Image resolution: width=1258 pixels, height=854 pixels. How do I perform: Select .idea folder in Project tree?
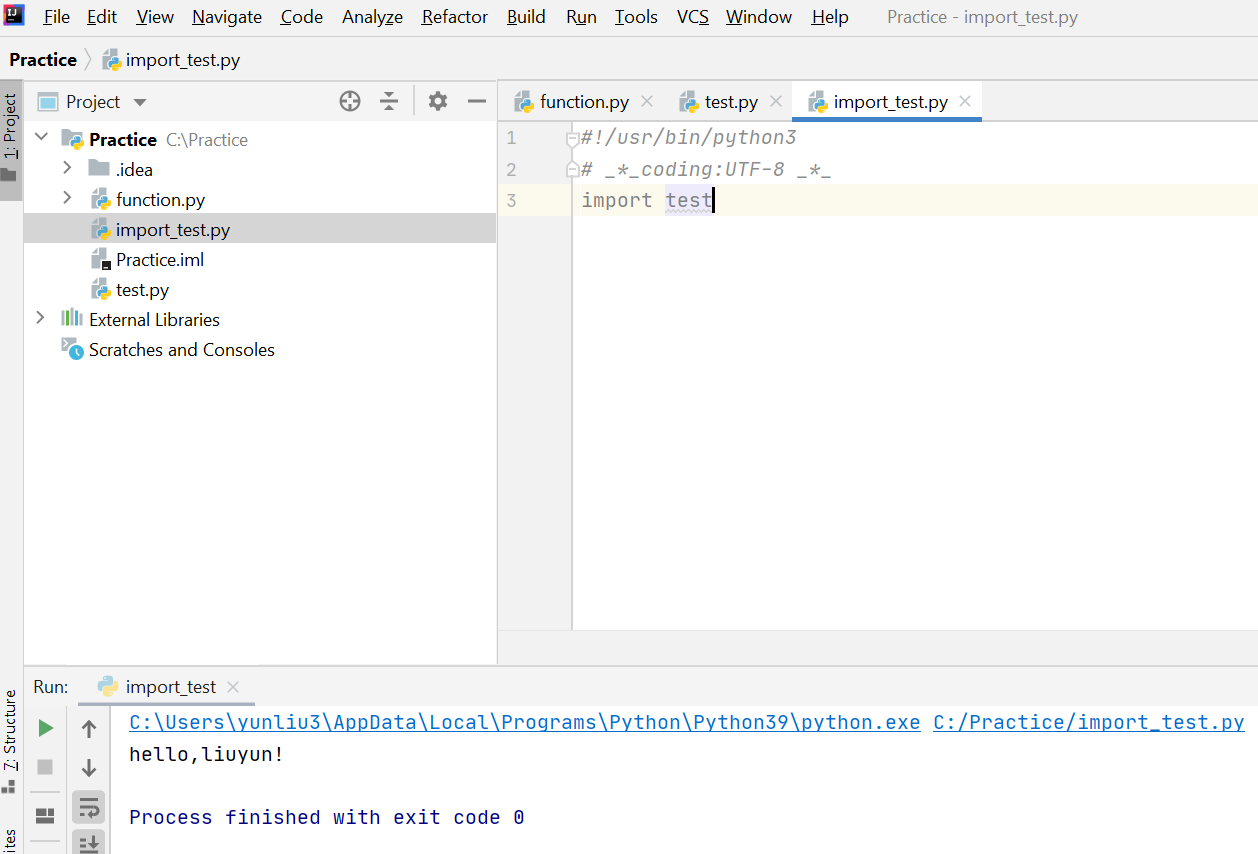pyautogui.click(x=134, y=170)
